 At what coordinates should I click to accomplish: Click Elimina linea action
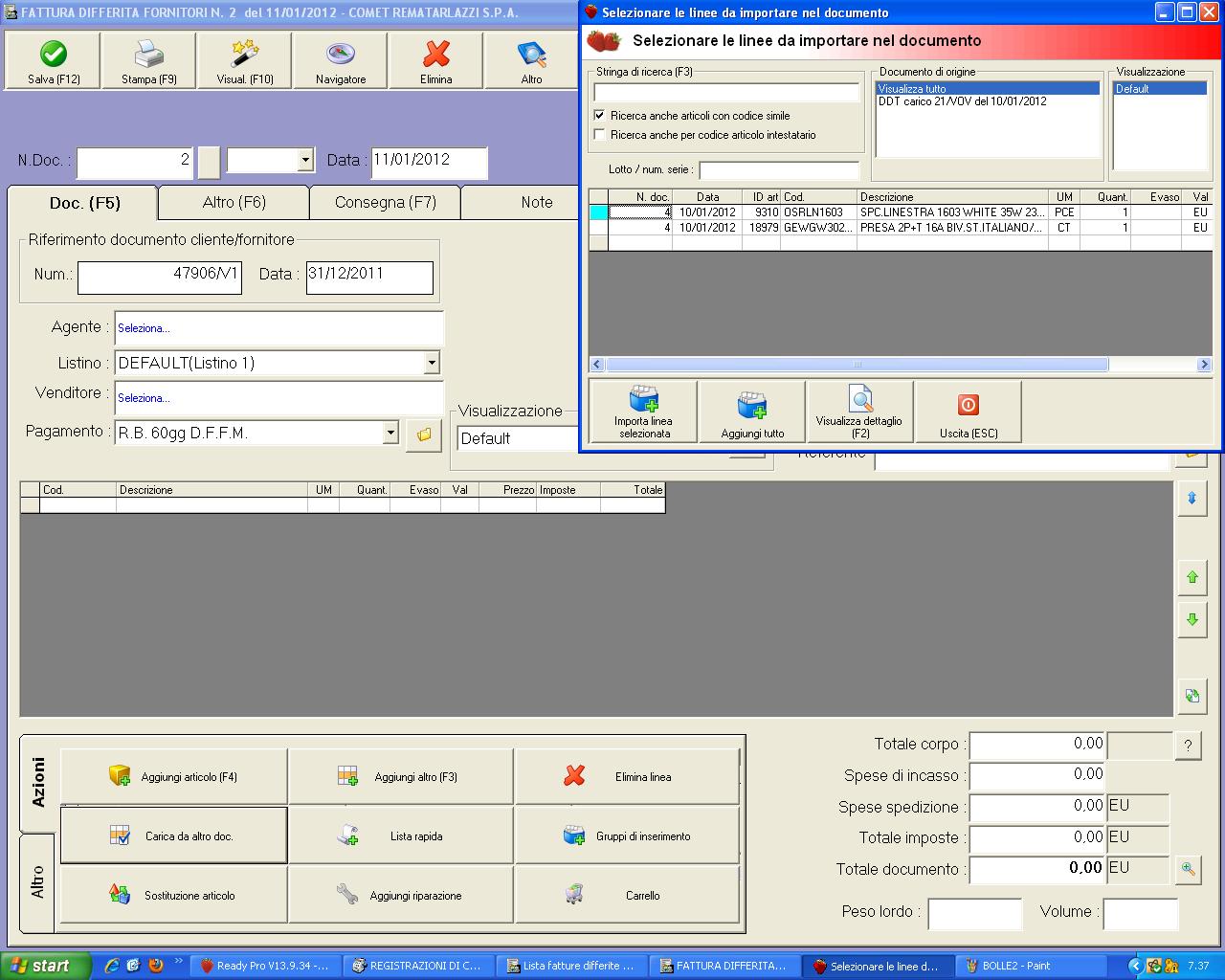628,776
